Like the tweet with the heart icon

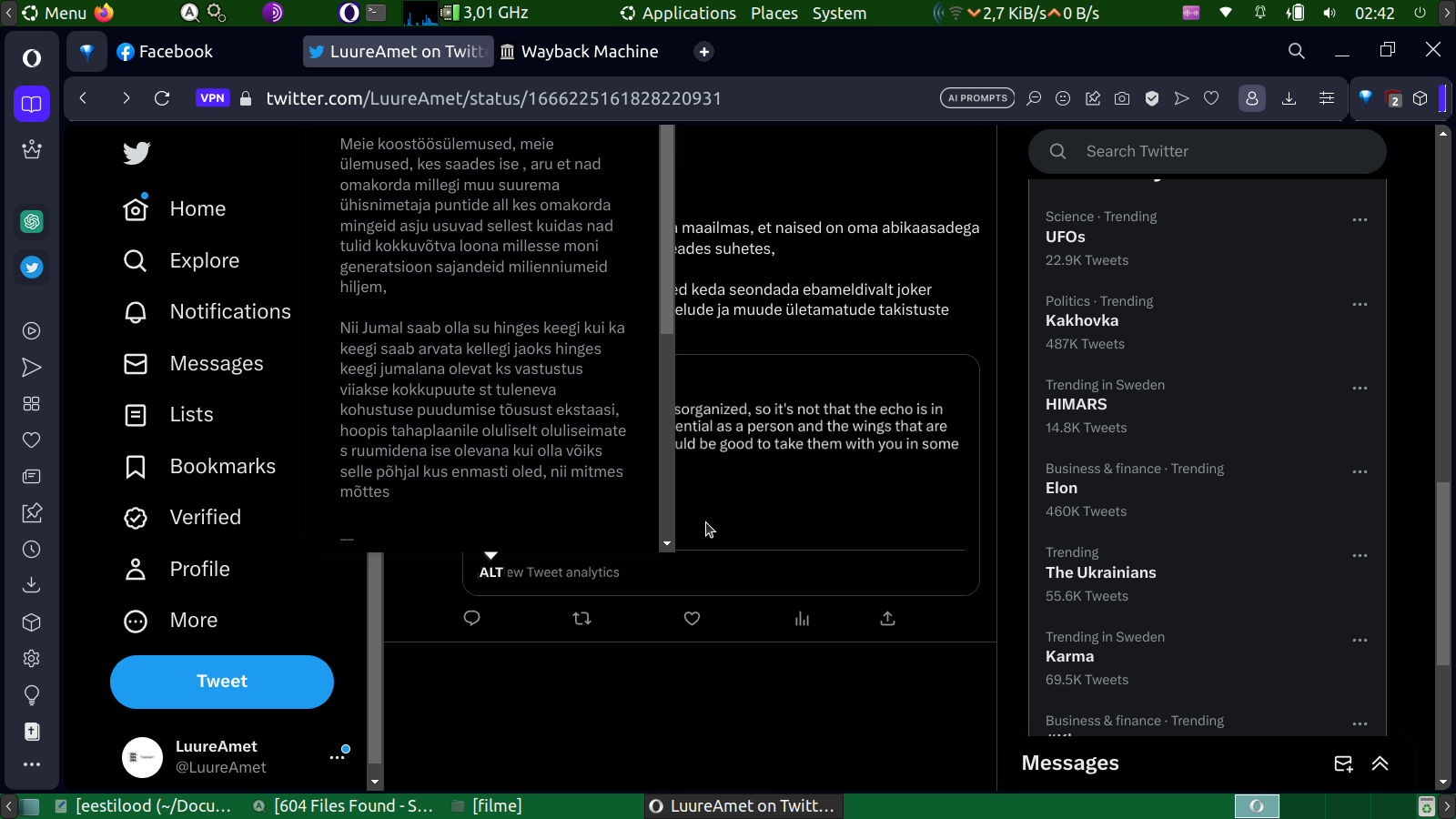tap(692, 619)
